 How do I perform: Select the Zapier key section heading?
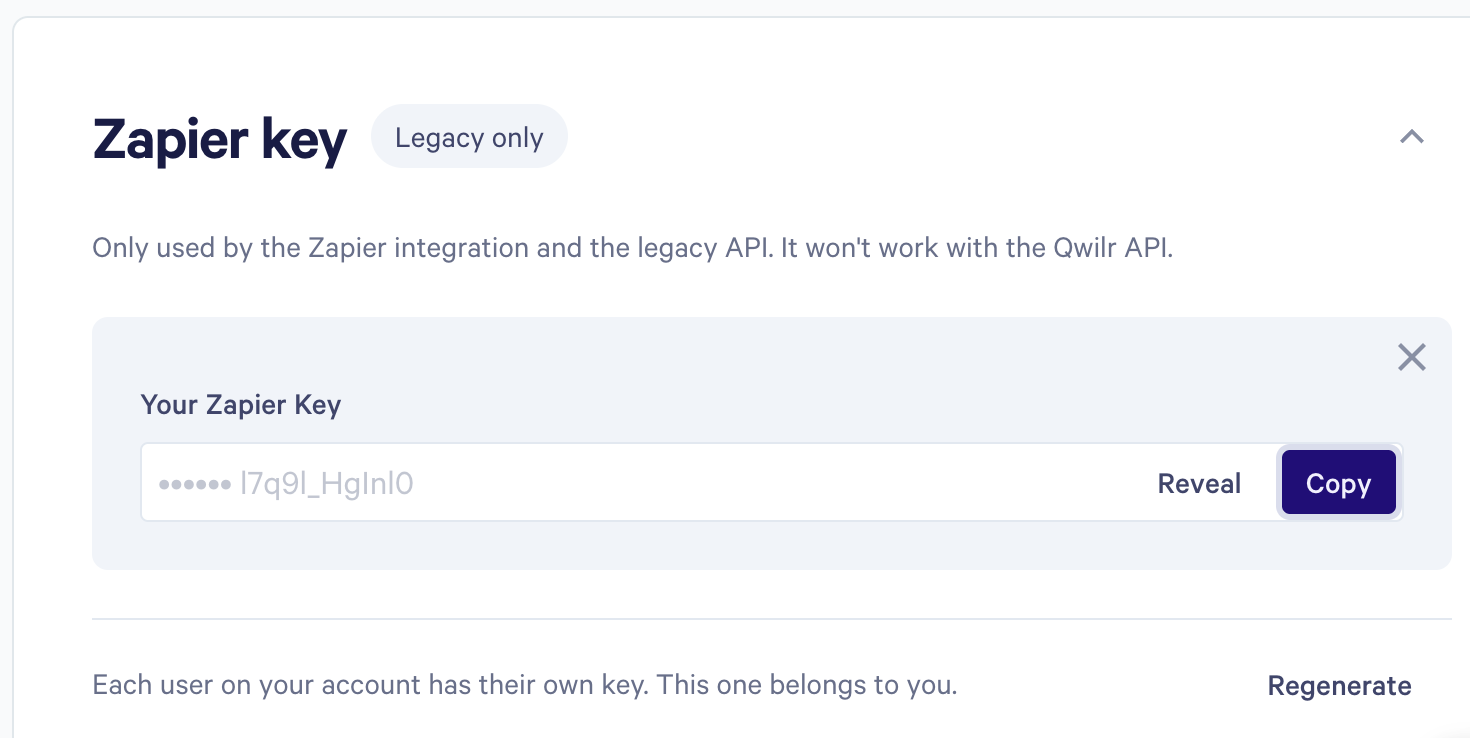pos(220,139)
